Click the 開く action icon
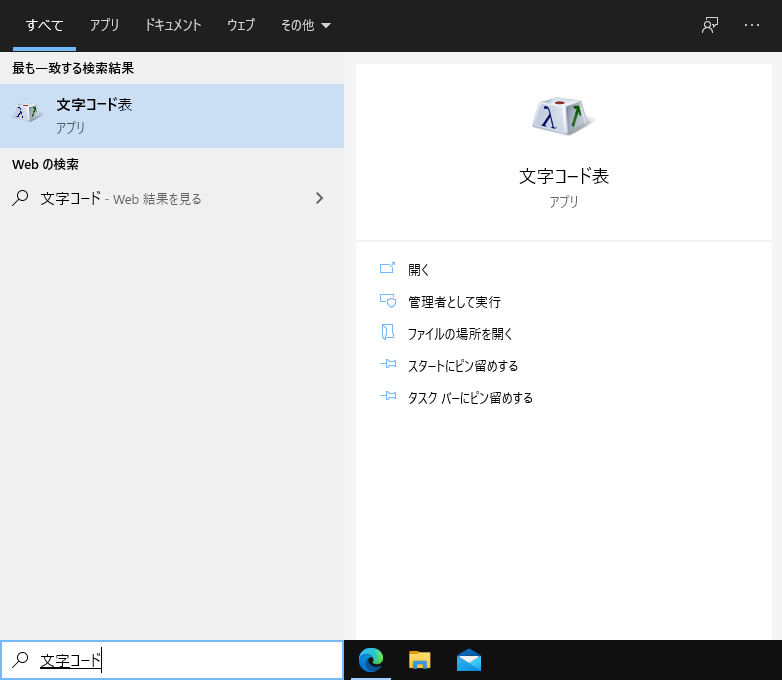 pos(388,269)
